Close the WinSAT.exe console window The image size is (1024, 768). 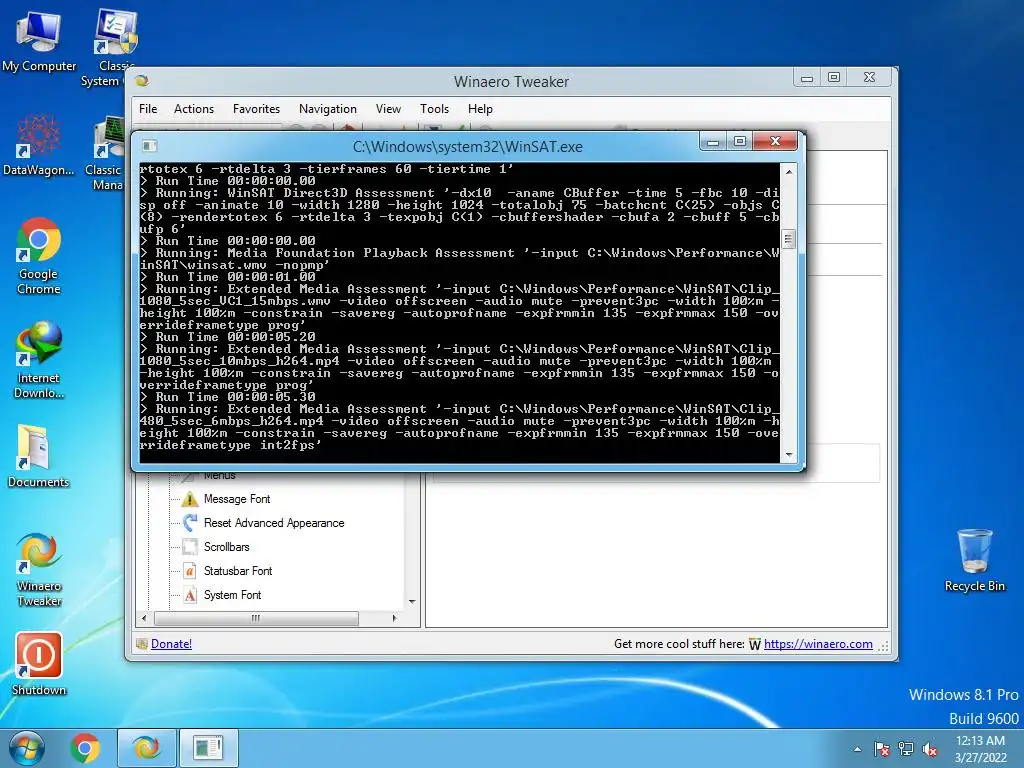tap(775, 141)
